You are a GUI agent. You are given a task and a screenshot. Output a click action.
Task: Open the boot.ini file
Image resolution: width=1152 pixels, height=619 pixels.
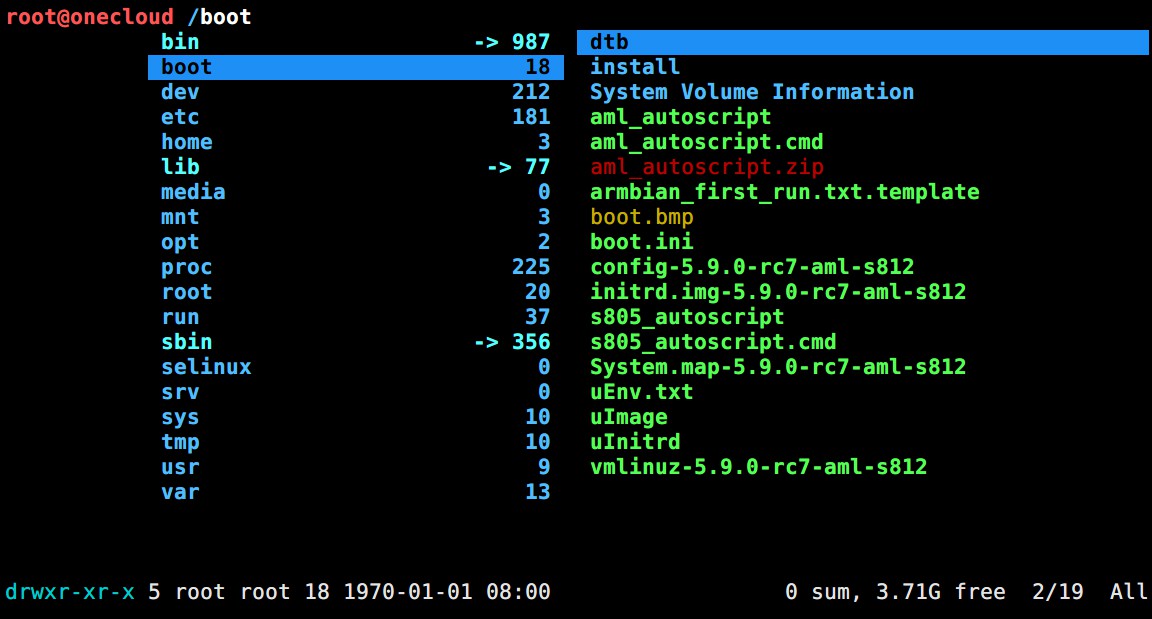tap(641, 242)
